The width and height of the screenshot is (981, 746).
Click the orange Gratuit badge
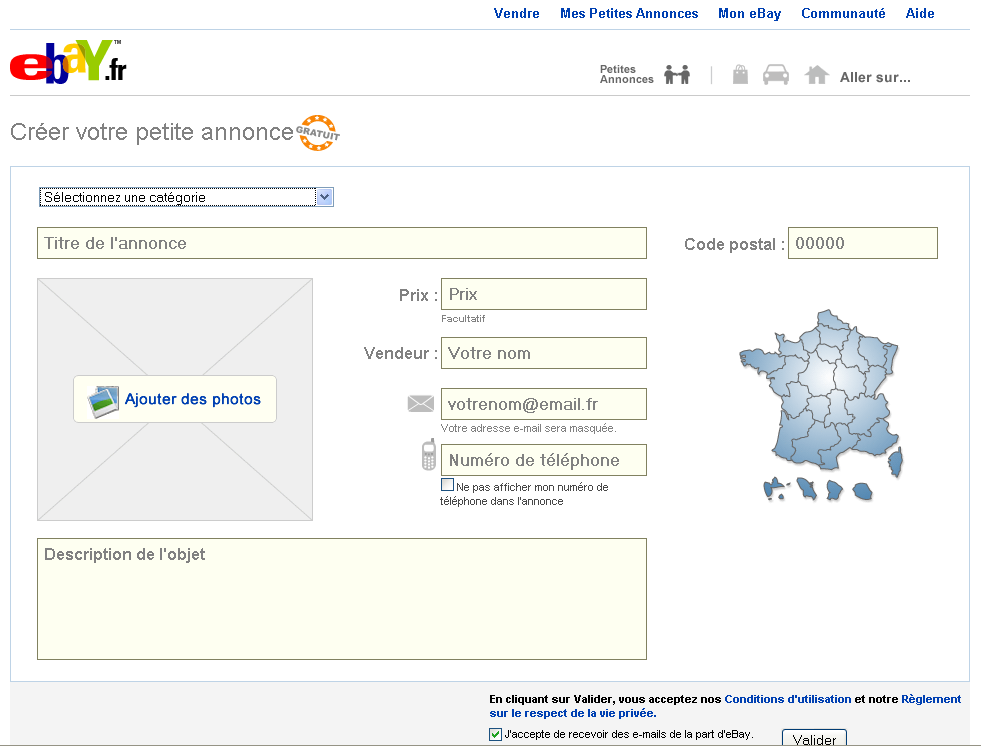(x=318, y=133)
